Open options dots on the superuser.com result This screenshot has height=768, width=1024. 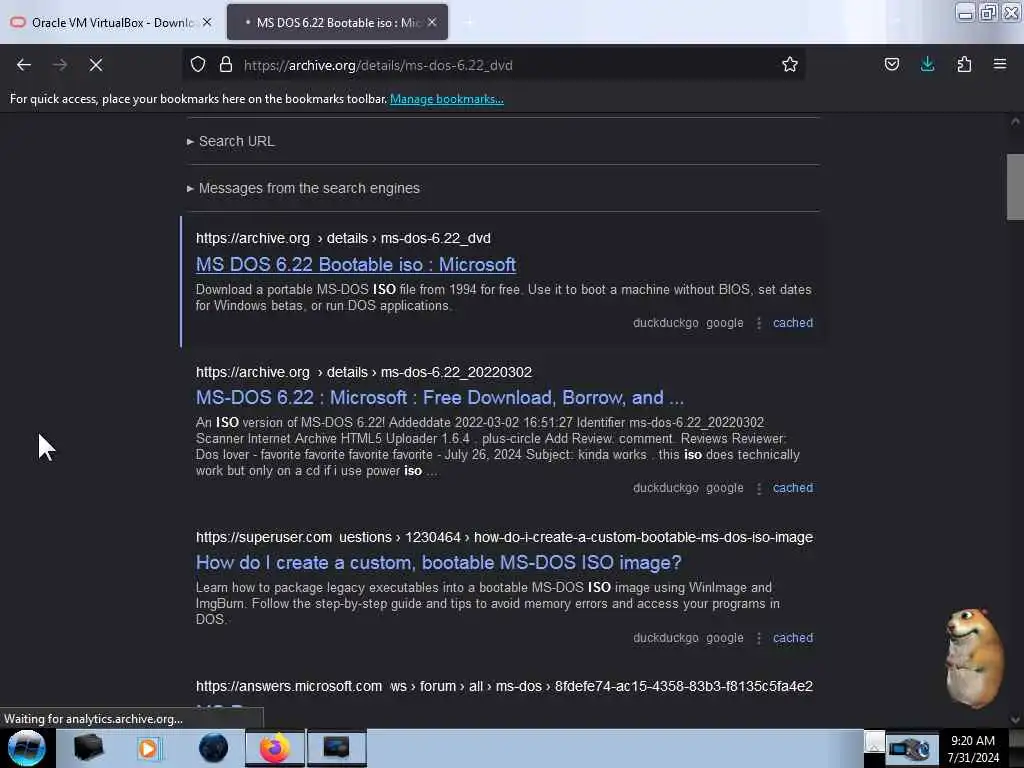click(758, 639)
